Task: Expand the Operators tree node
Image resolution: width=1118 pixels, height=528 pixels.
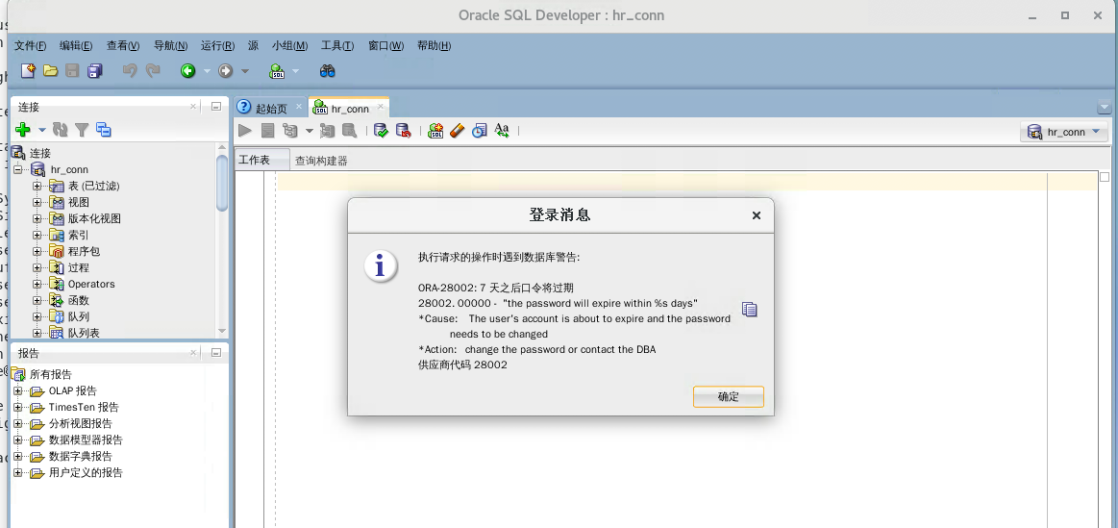Action: coord(37,284)
